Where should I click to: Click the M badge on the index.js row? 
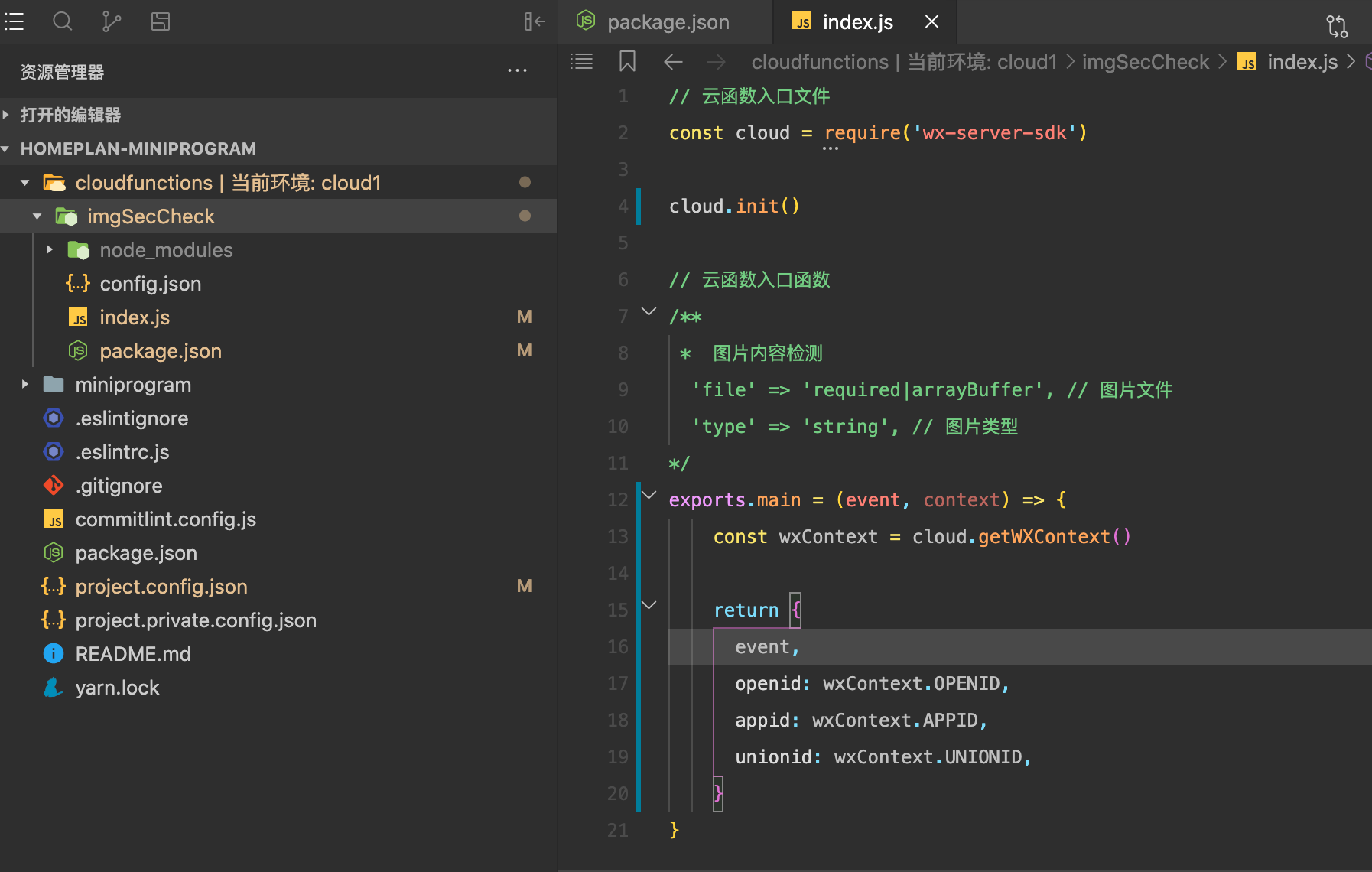[525, 317]
